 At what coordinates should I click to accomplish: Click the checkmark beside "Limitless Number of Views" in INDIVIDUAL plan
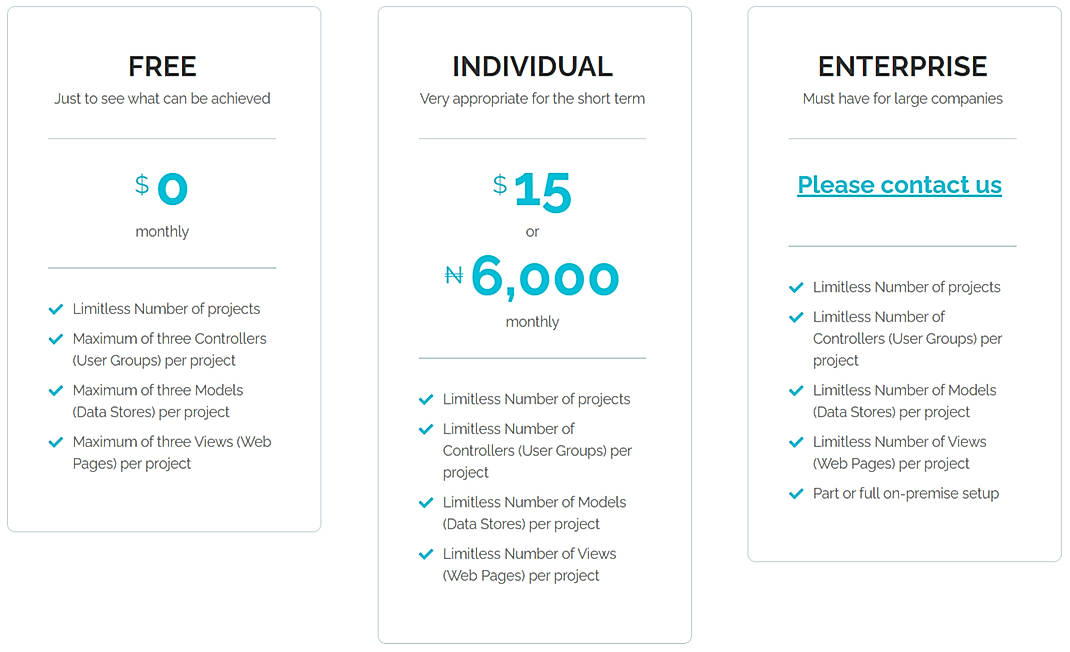(427, 554)
